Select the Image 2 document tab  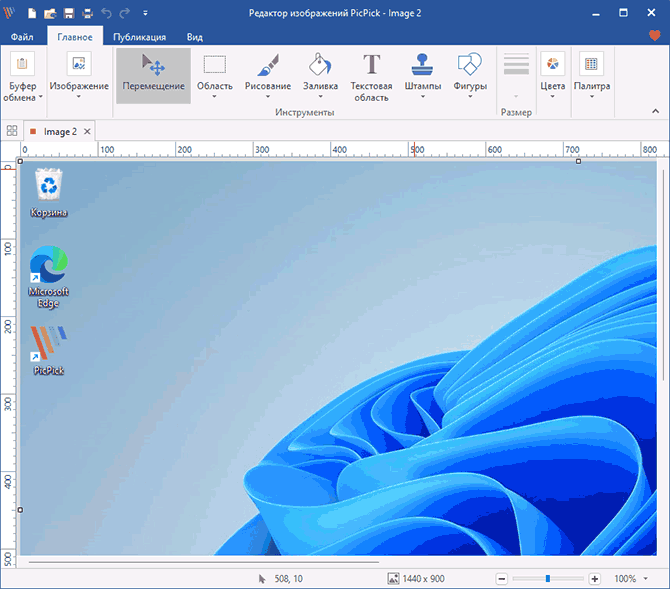59,131
